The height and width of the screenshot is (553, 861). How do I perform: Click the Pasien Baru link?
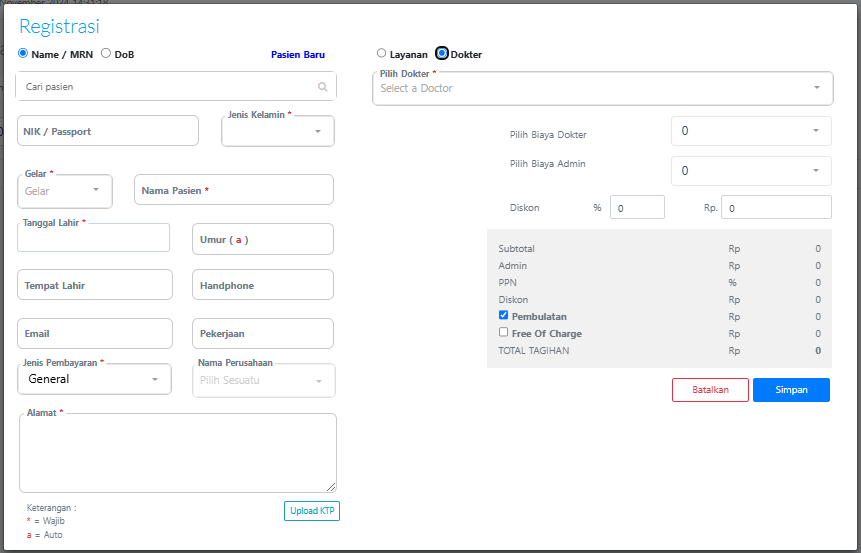pos(297,55)
